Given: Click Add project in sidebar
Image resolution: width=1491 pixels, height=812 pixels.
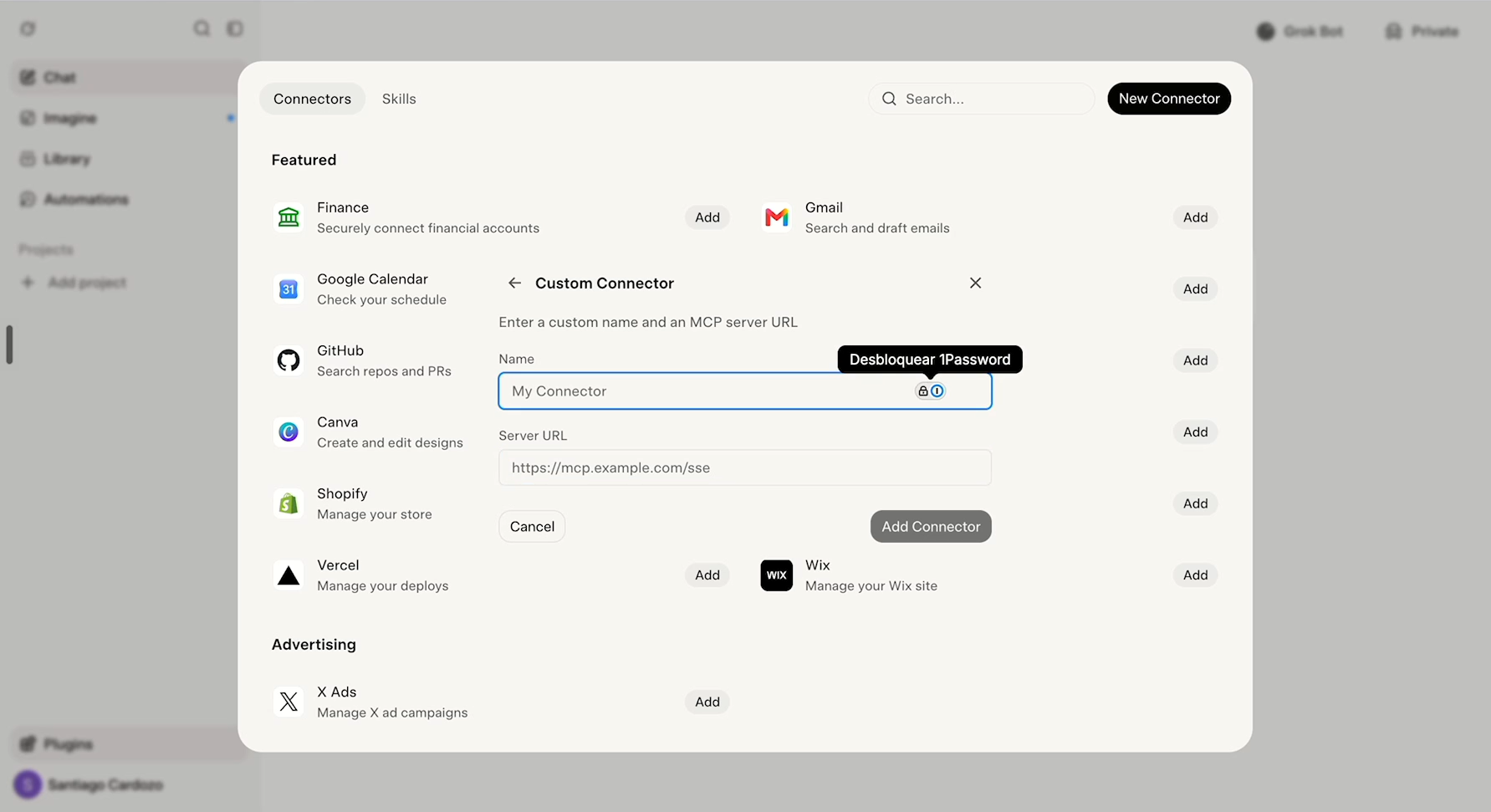Looking at the screenshot, I should 74,283.
